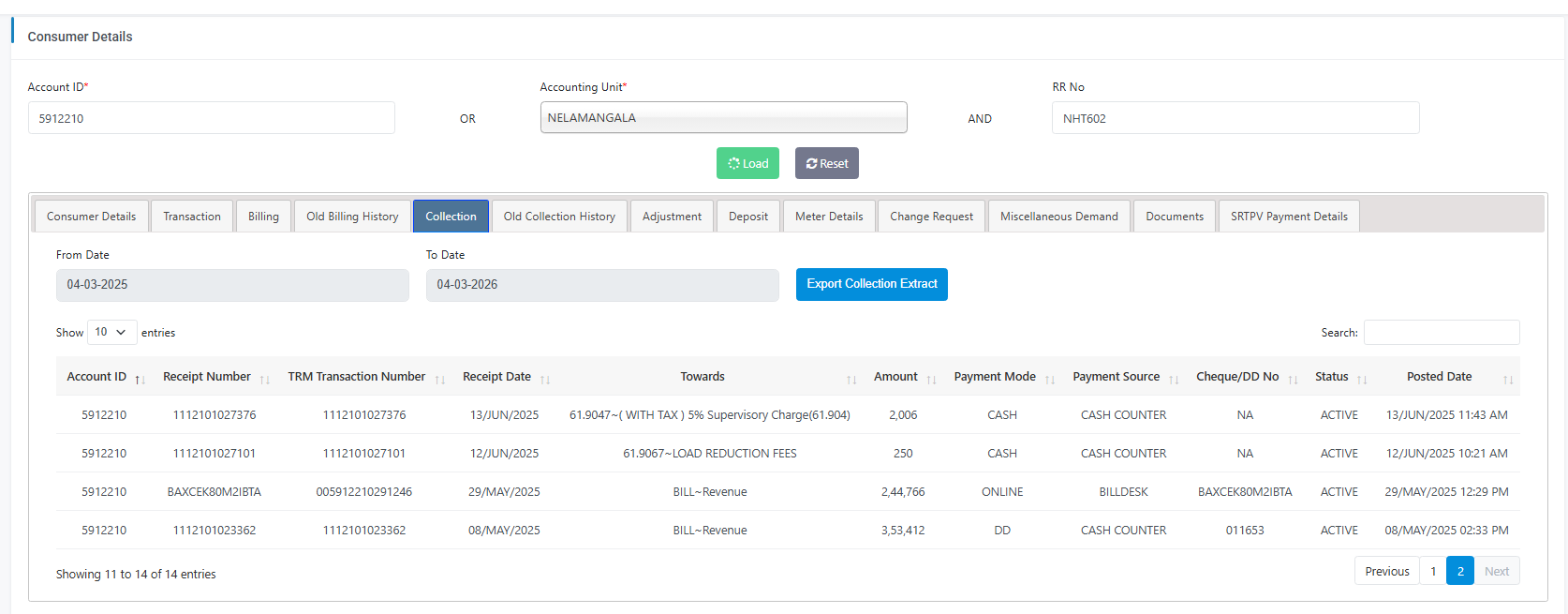Open the Accounting Unit dropdown
The image size is (1568, 614).
pos(723,118)
